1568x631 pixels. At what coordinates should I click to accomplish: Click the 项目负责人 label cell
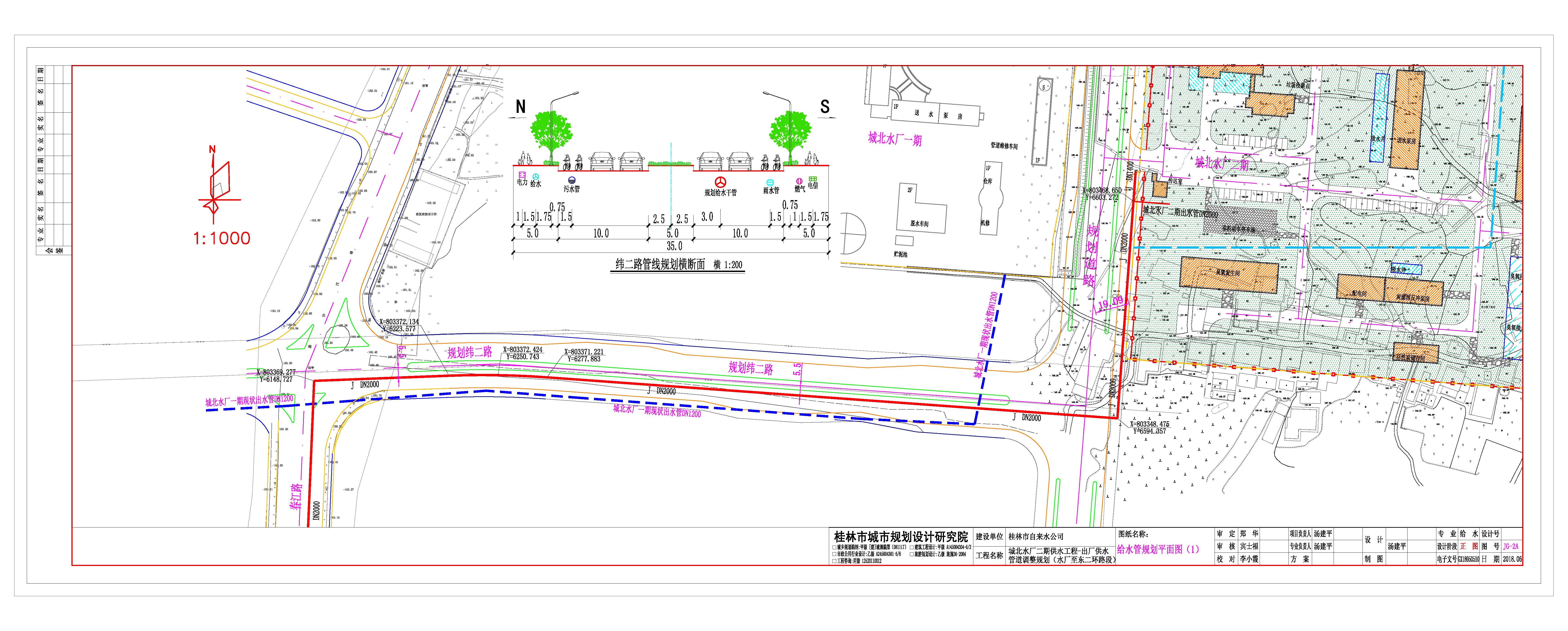(x=1300, y=534)
